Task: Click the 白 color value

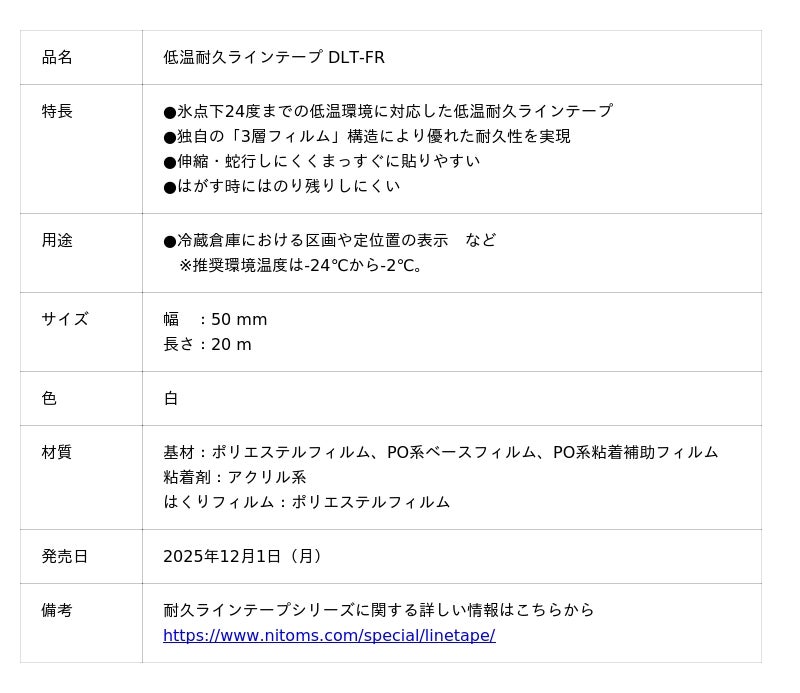Action: pyautogui.click(x=171, y=398)
